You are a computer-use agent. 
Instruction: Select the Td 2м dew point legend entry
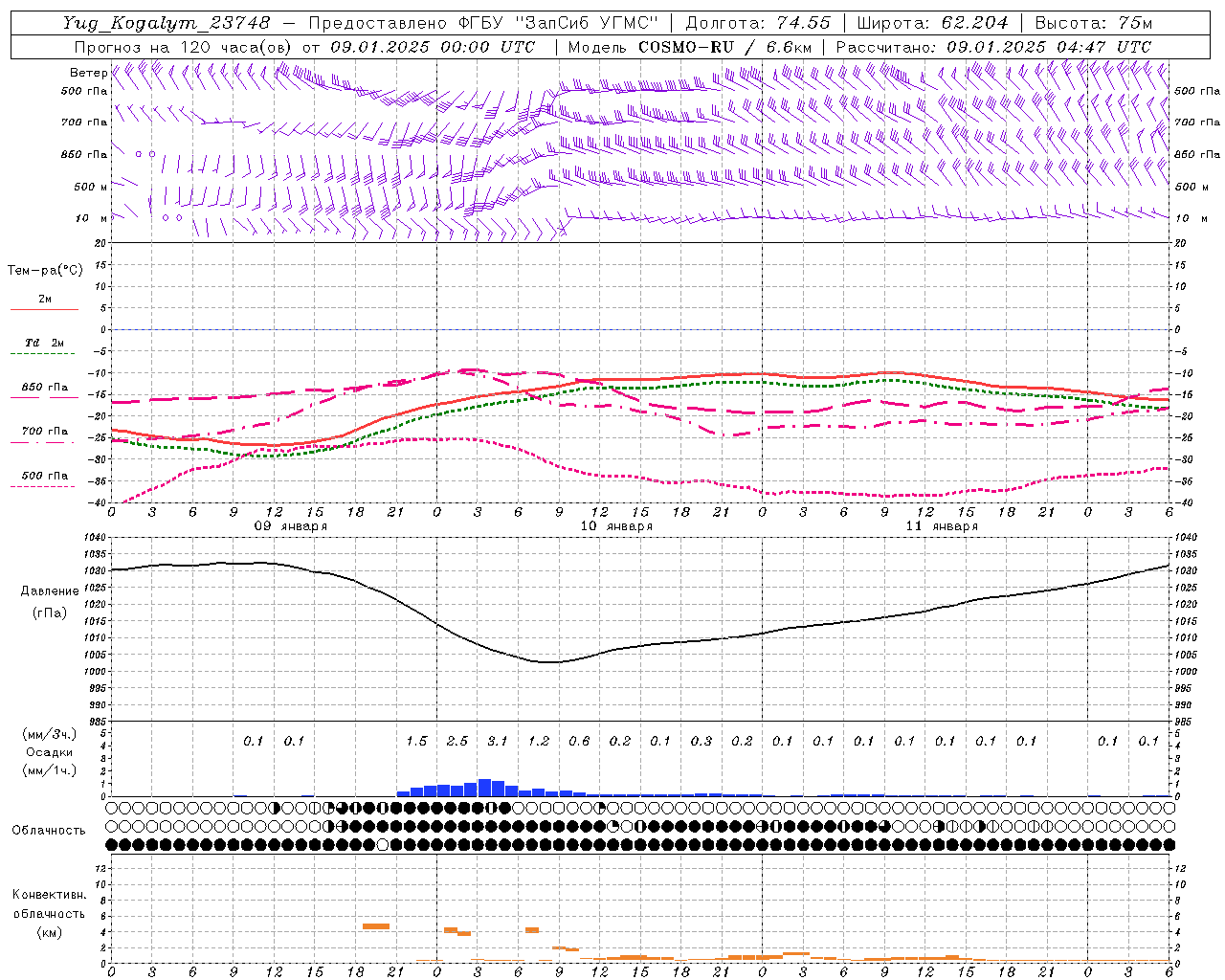point(45,343)
